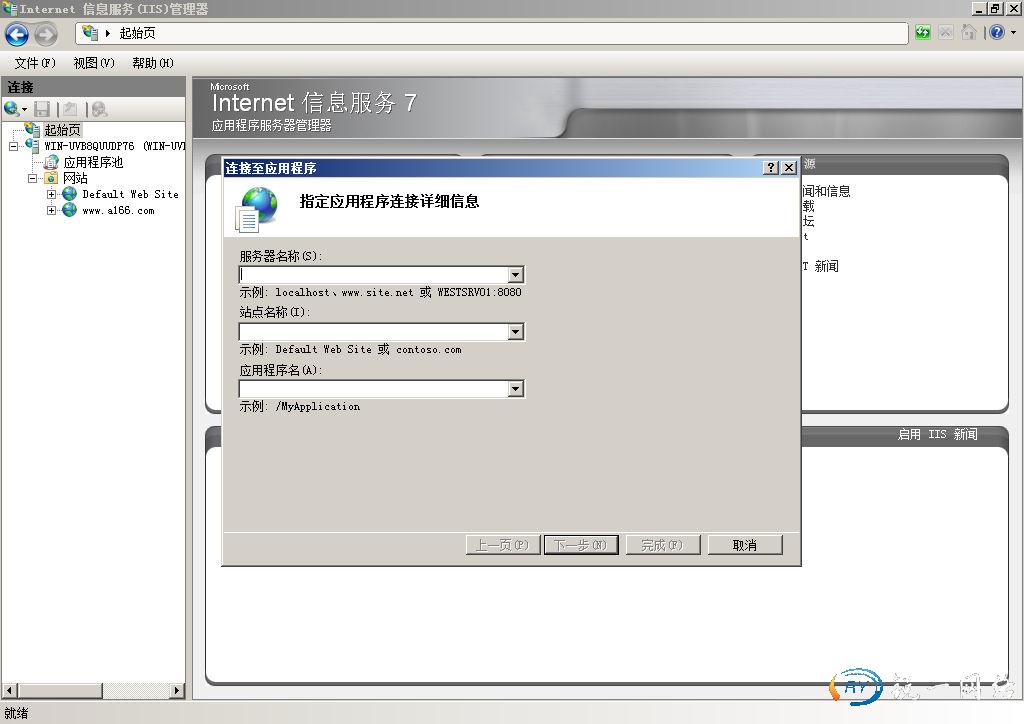Open the 应用程序名 dropdown
Screen dimensions: 1024x724
click(514, 388)
